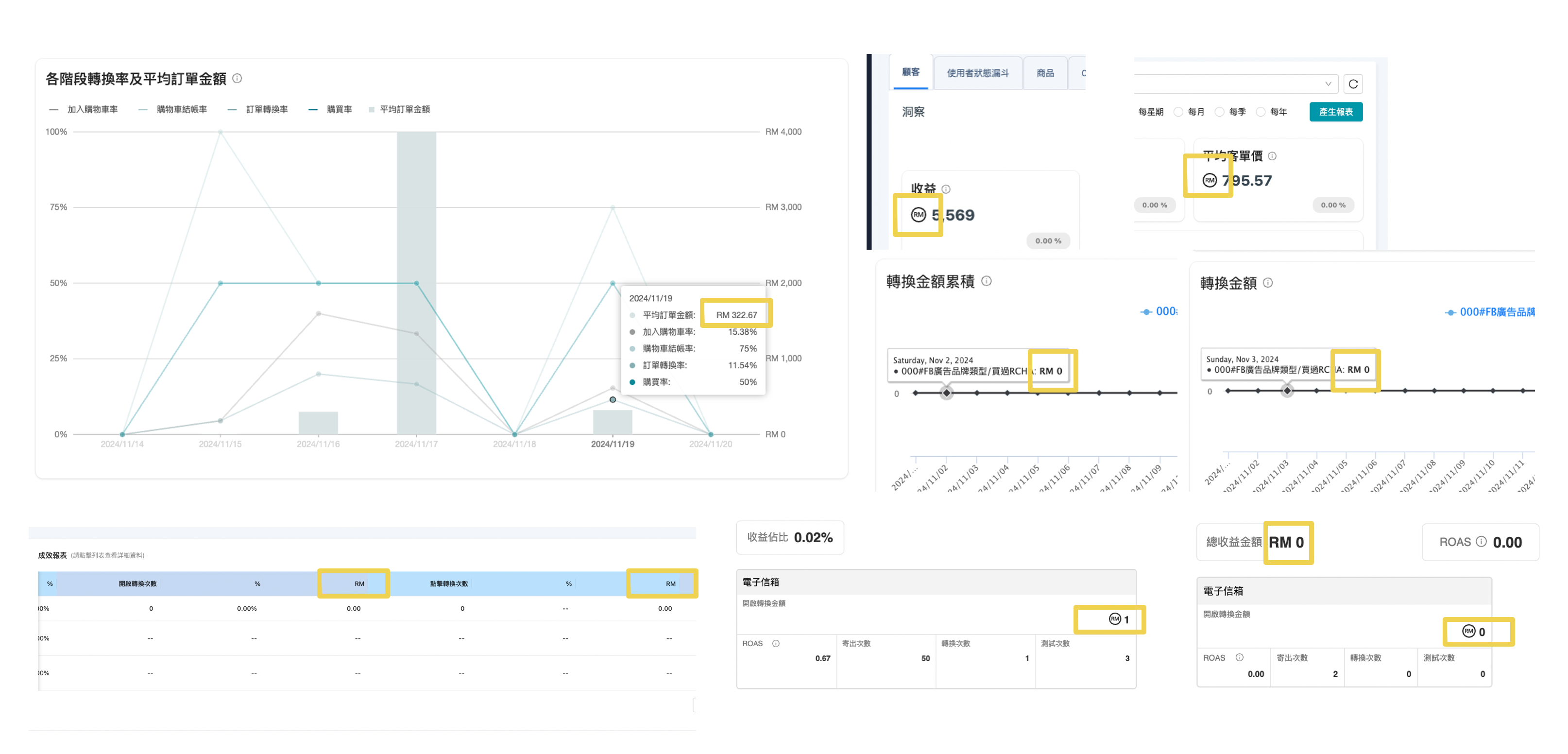Click the info icon beside 收益

(947, 189)
